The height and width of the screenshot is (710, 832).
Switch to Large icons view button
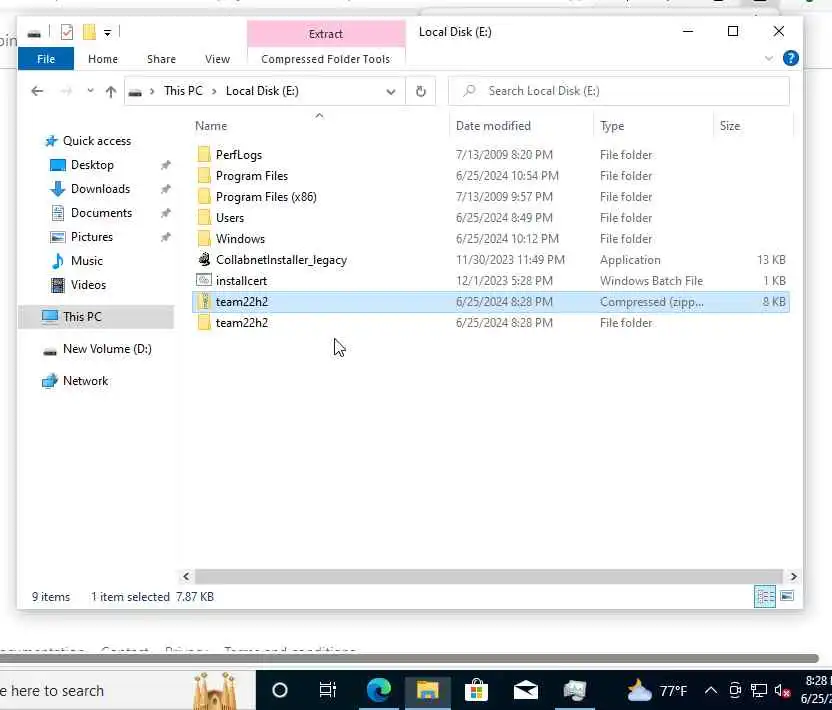pyautogui.click(x=787, y=596)
